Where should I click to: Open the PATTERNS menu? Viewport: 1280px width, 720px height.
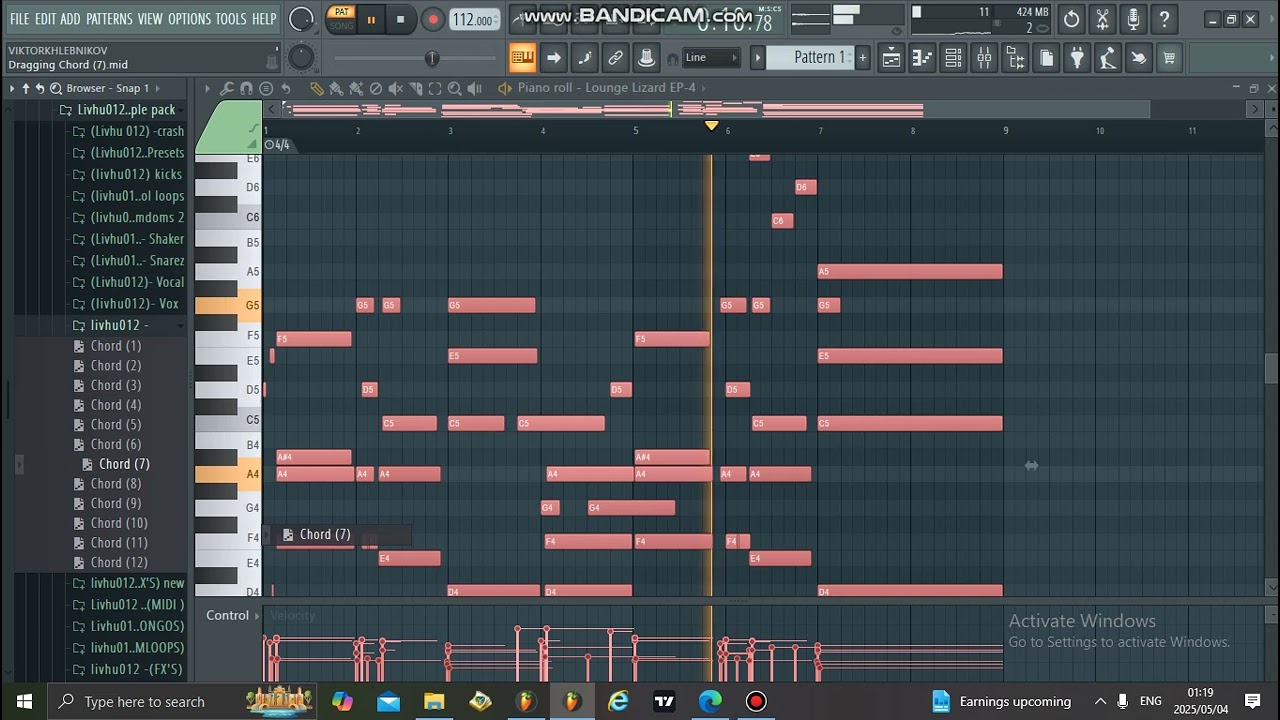tap(109, 19)
